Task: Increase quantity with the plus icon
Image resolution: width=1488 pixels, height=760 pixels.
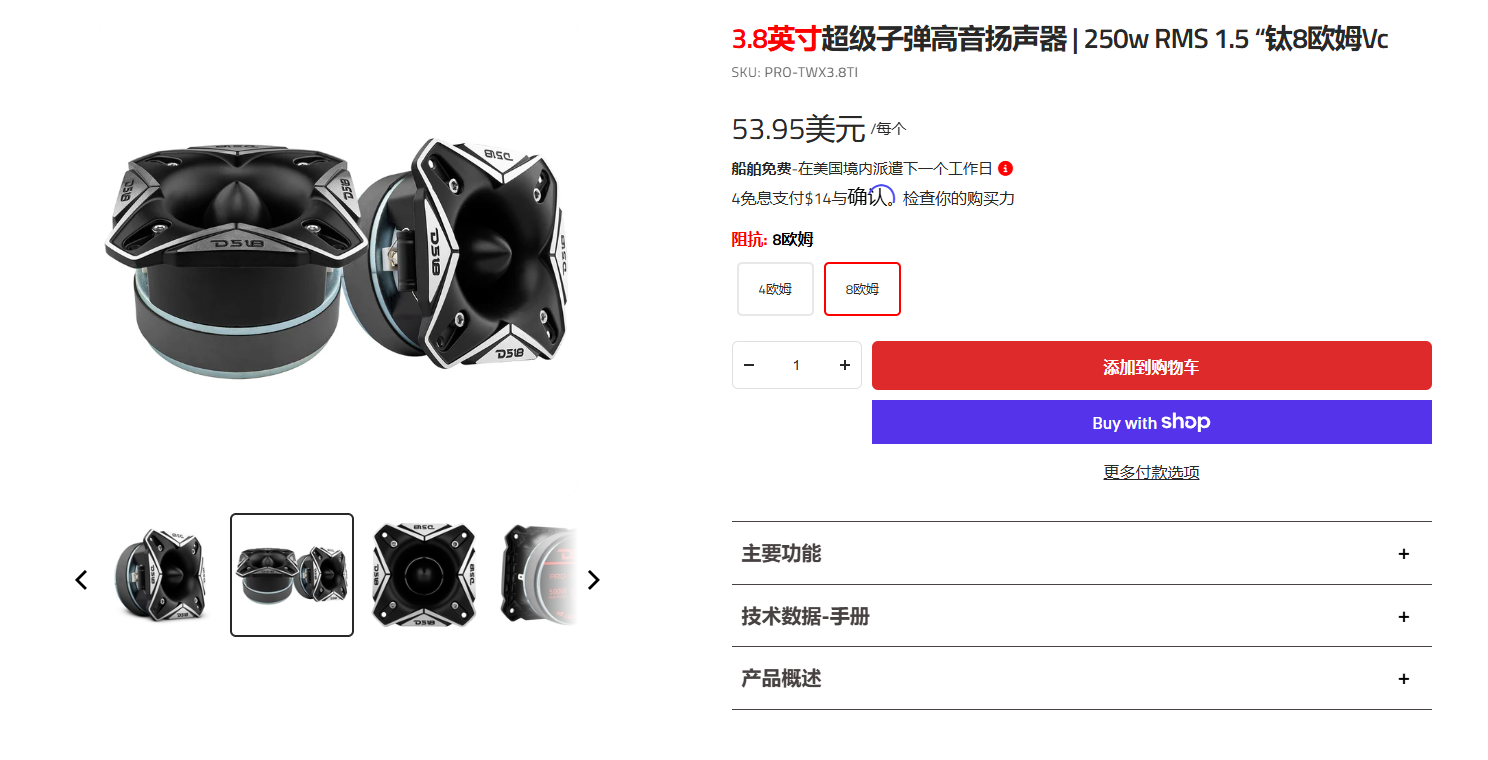Action: [x=845, y=365]
